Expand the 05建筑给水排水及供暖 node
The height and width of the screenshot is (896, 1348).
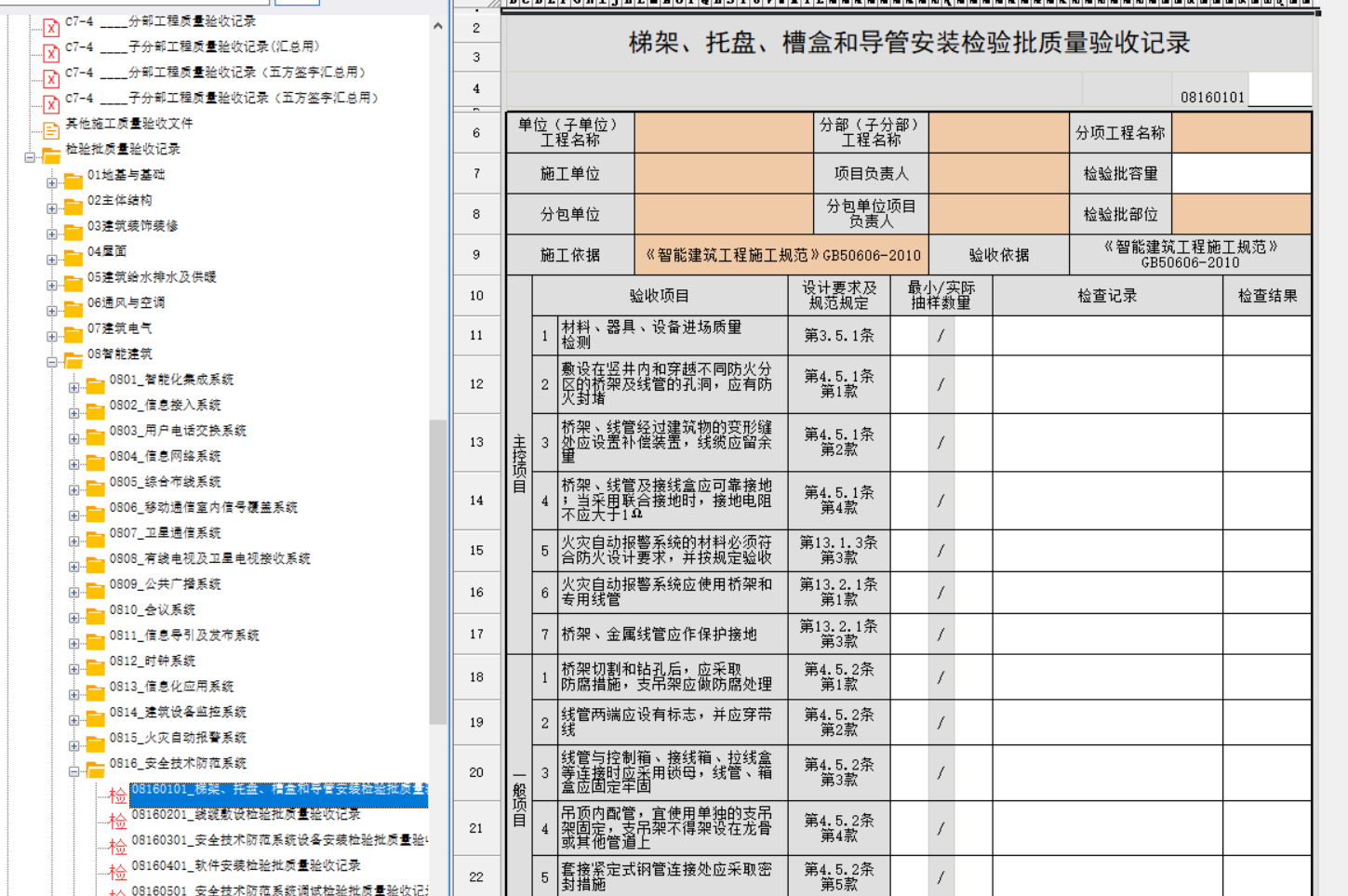click(52, 286)
